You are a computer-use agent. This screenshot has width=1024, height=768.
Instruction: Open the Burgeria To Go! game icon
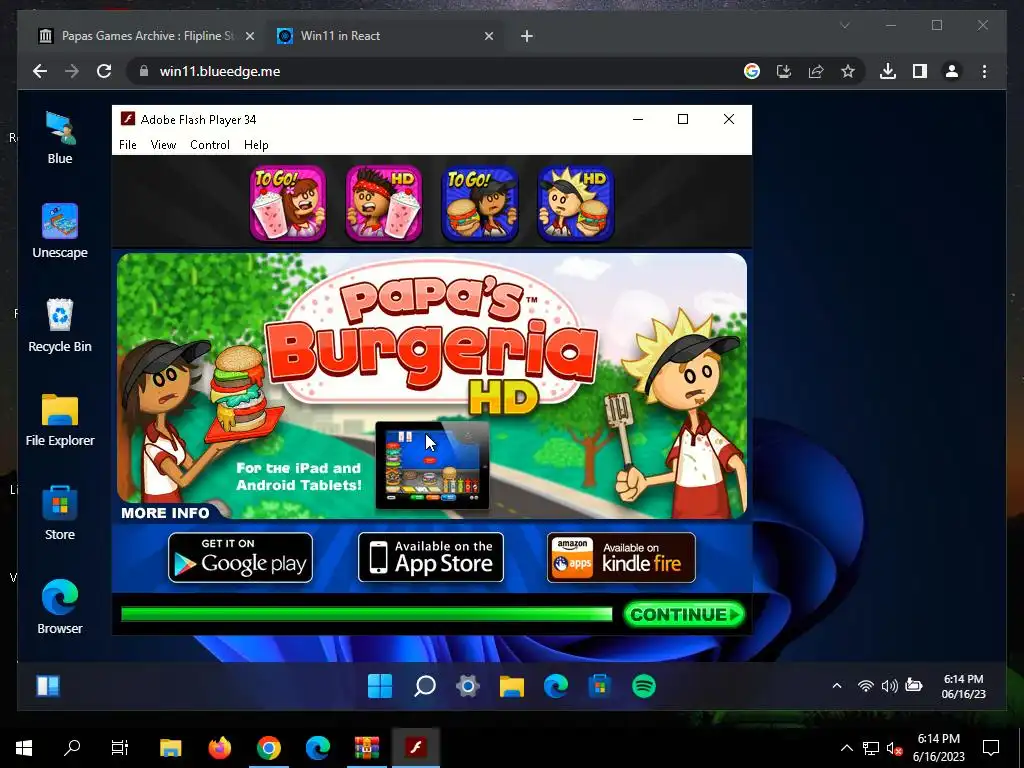[480, 202]
